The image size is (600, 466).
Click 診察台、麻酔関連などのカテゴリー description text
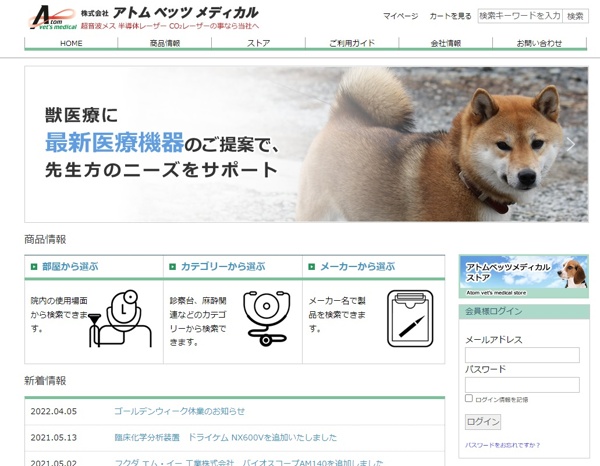click(x=198, y=321)
